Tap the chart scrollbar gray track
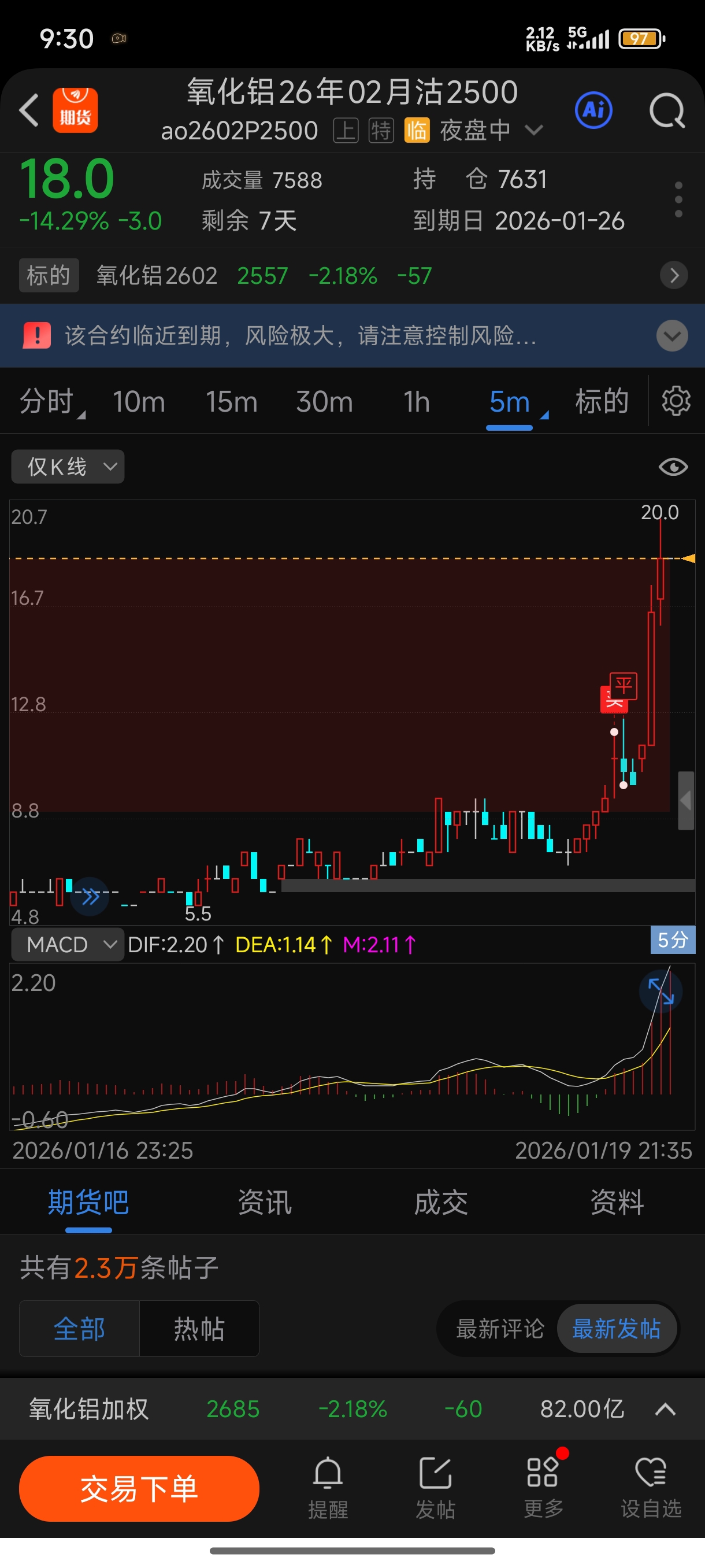The width and height of the screenshot is (705, 1568). pos(488,885)
